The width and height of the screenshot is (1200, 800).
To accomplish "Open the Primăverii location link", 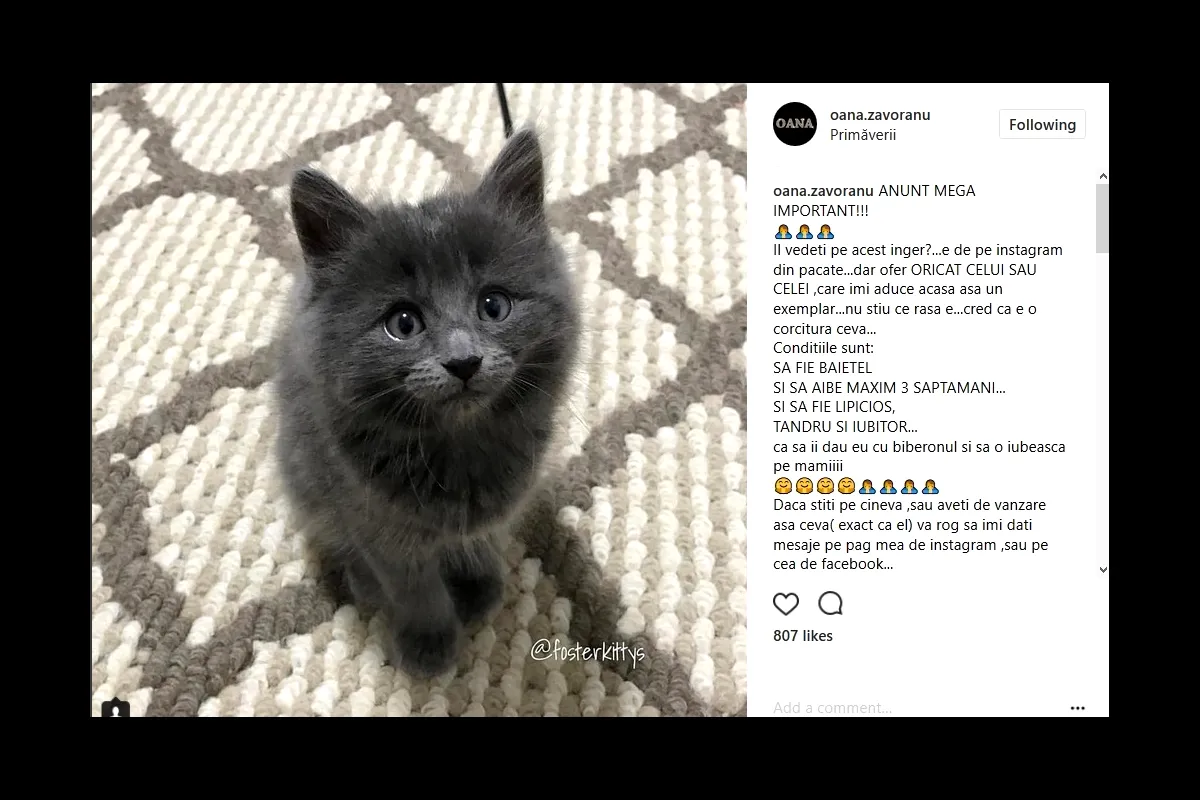I will click(x=863, y=135).
